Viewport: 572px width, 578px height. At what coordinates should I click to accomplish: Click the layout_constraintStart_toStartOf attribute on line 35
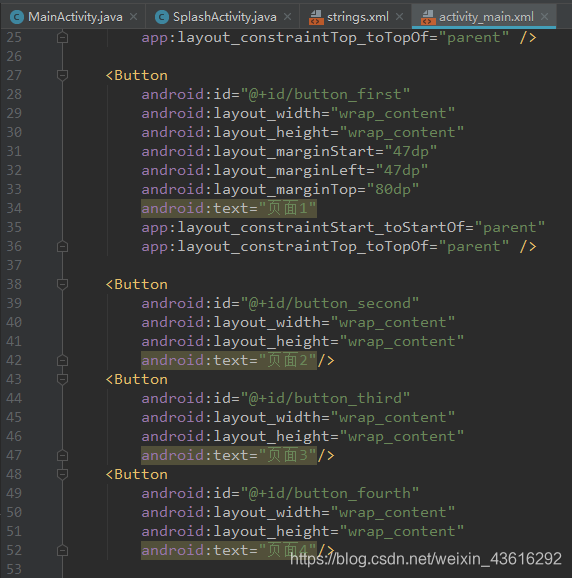point(343,227)
